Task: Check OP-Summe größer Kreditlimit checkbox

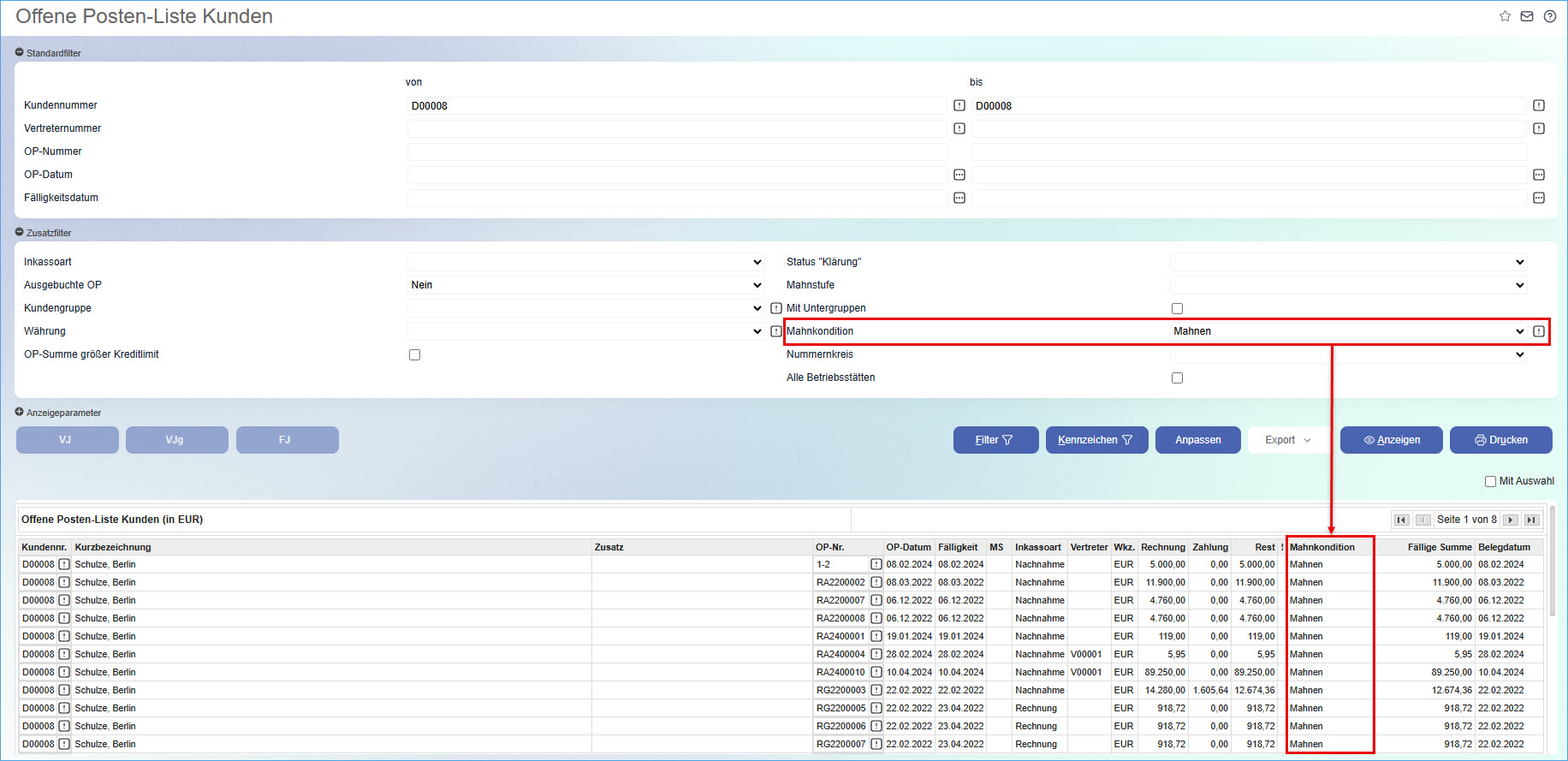Action: click(414, 354)
